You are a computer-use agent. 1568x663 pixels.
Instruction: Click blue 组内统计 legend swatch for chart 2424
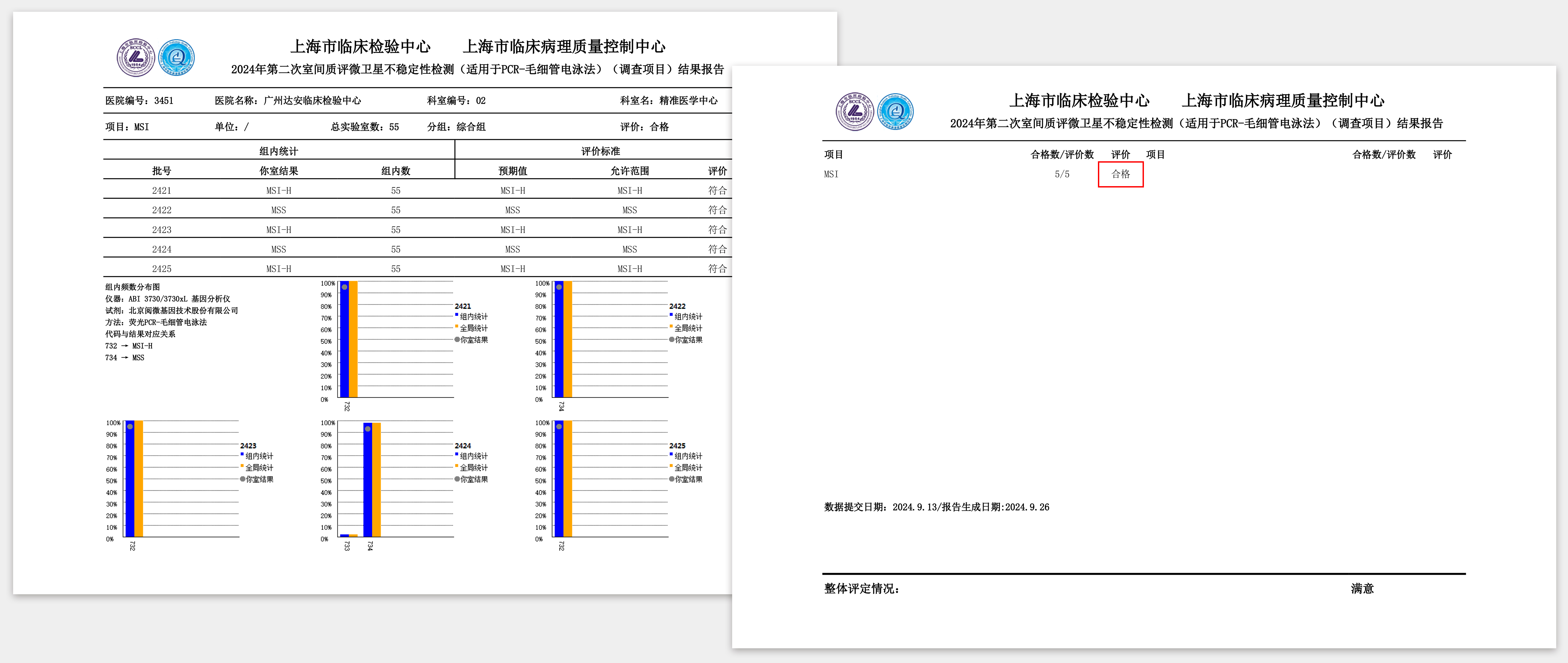(x=456, y=454)
